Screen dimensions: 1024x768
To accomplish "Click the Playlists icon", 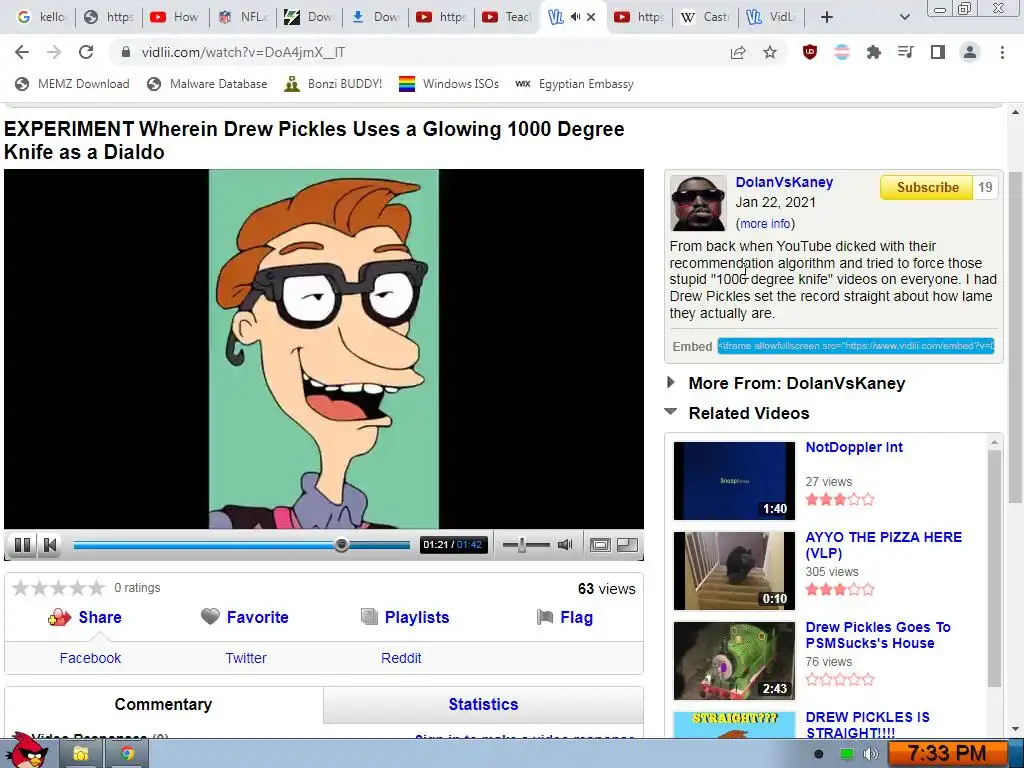I will coord(370,616).
